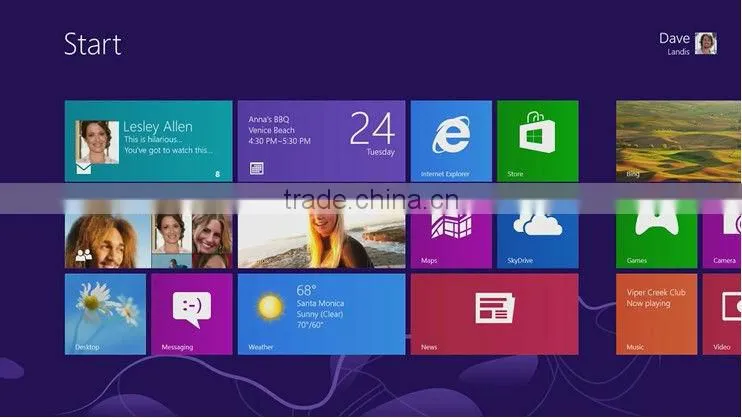The height and width of the screenshot is (418, 742).
Task: Open Anna's BBQ calendar event tile
Action: 321,141
